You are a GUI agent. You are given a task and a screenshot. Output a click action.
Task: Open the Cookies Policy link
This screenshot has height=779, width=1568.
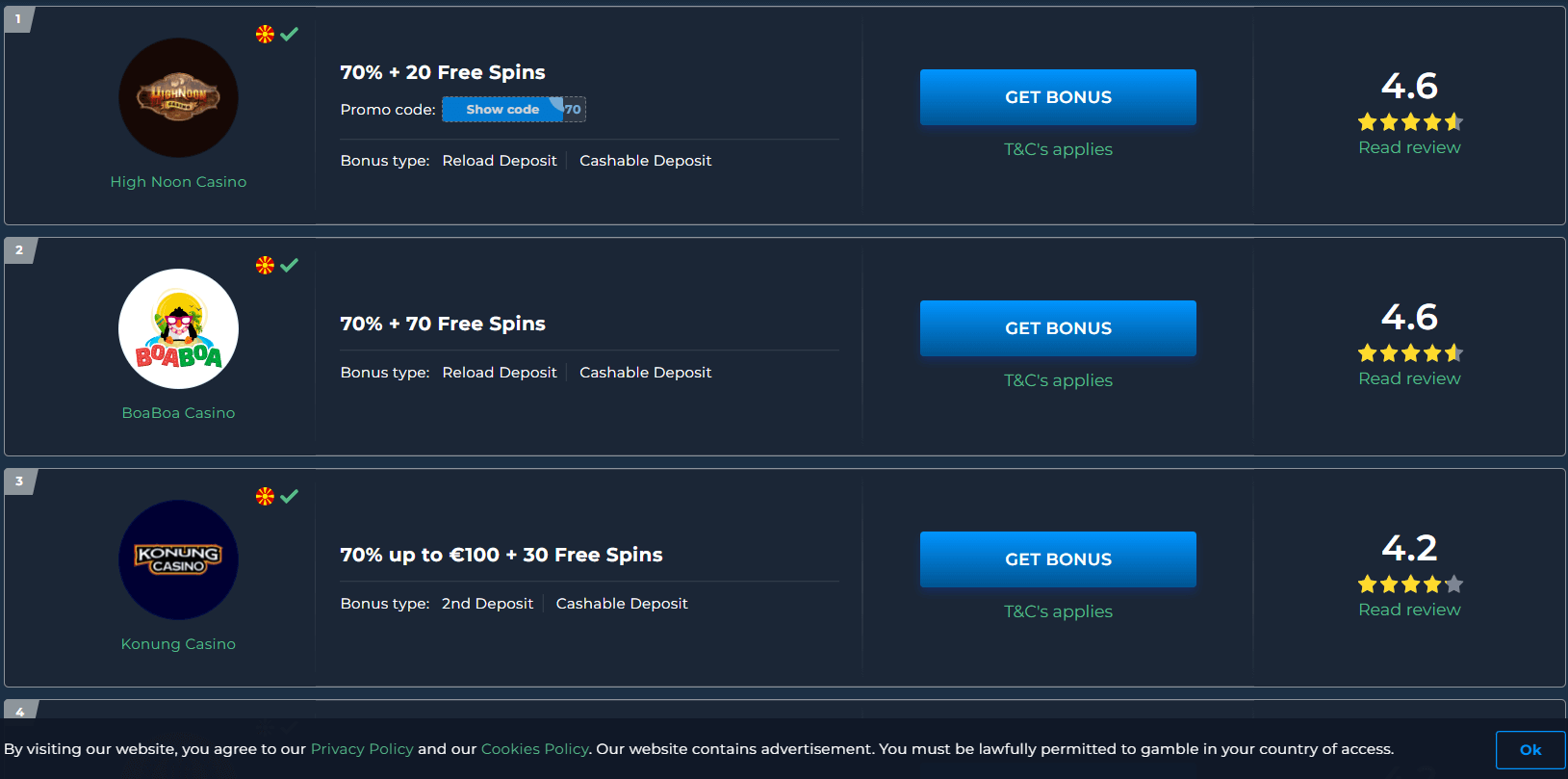[534, 749]
